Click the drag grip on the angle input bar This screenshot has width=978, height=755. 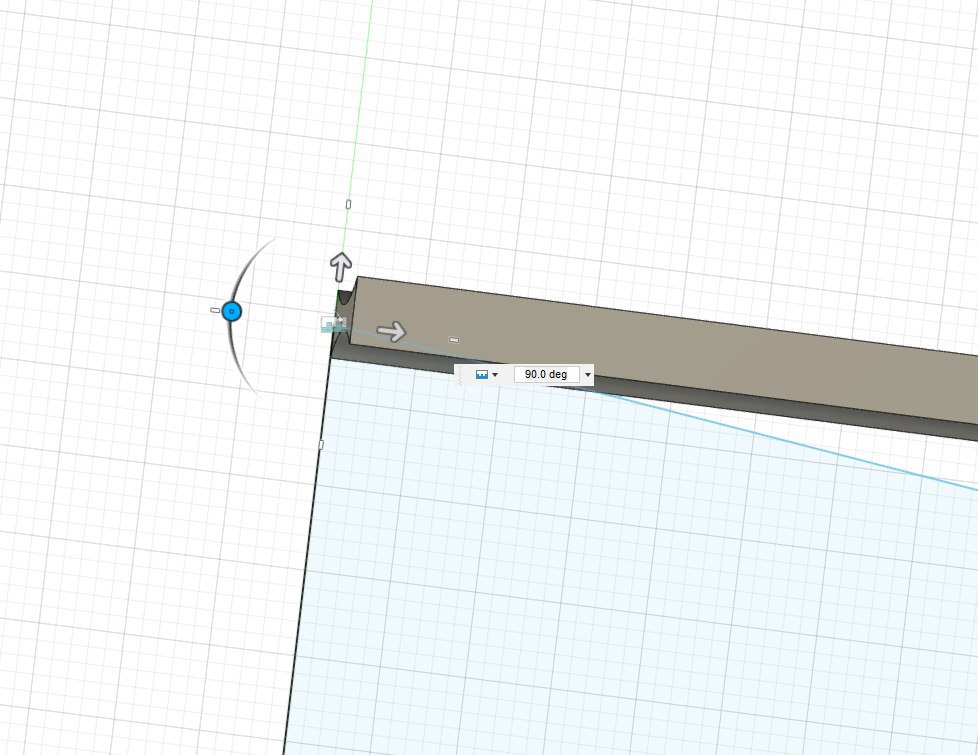pyautogui.click(x=461, y=374)
